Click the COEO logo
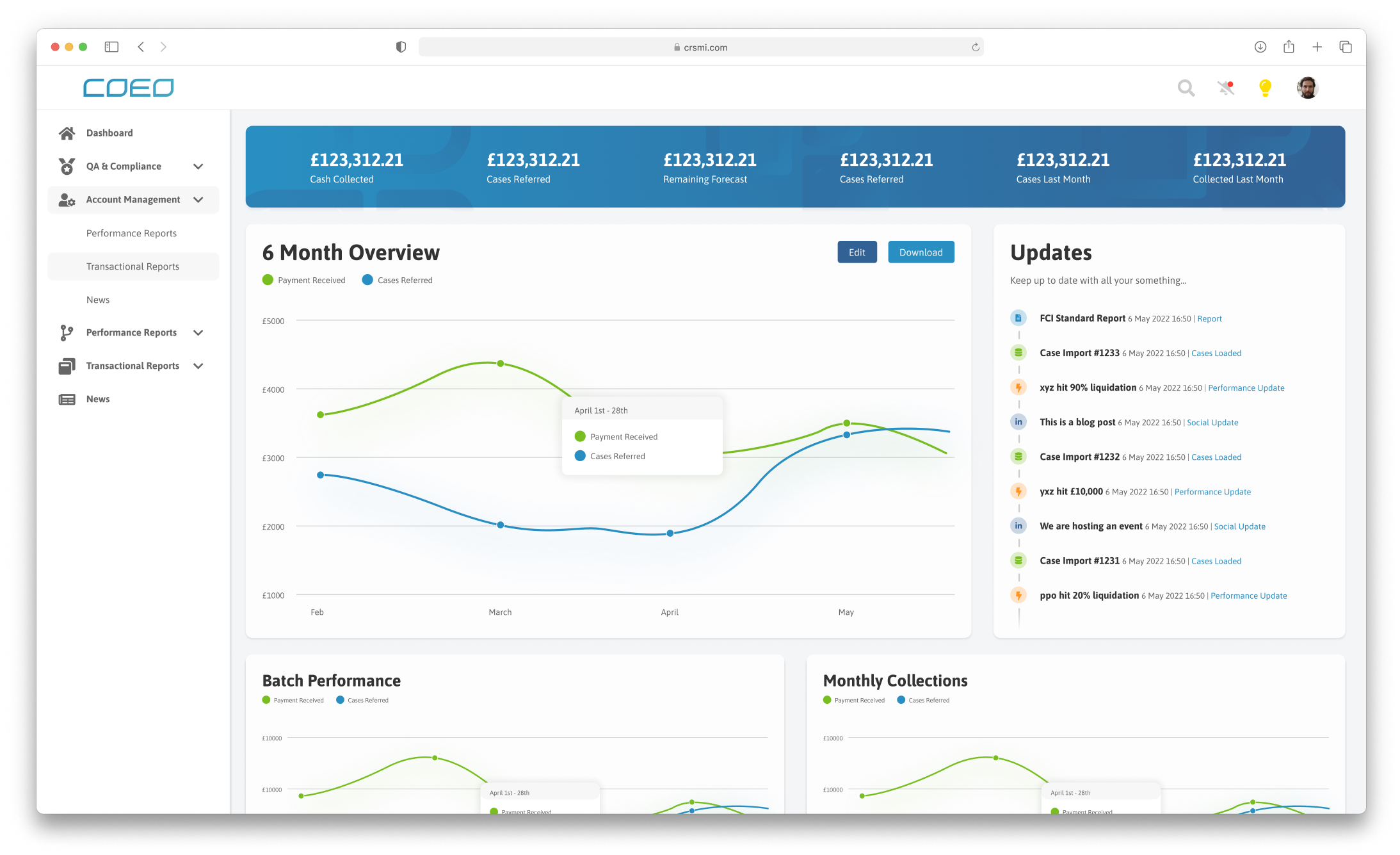This screenshot has width=1400, height=855. coord(128,88)
